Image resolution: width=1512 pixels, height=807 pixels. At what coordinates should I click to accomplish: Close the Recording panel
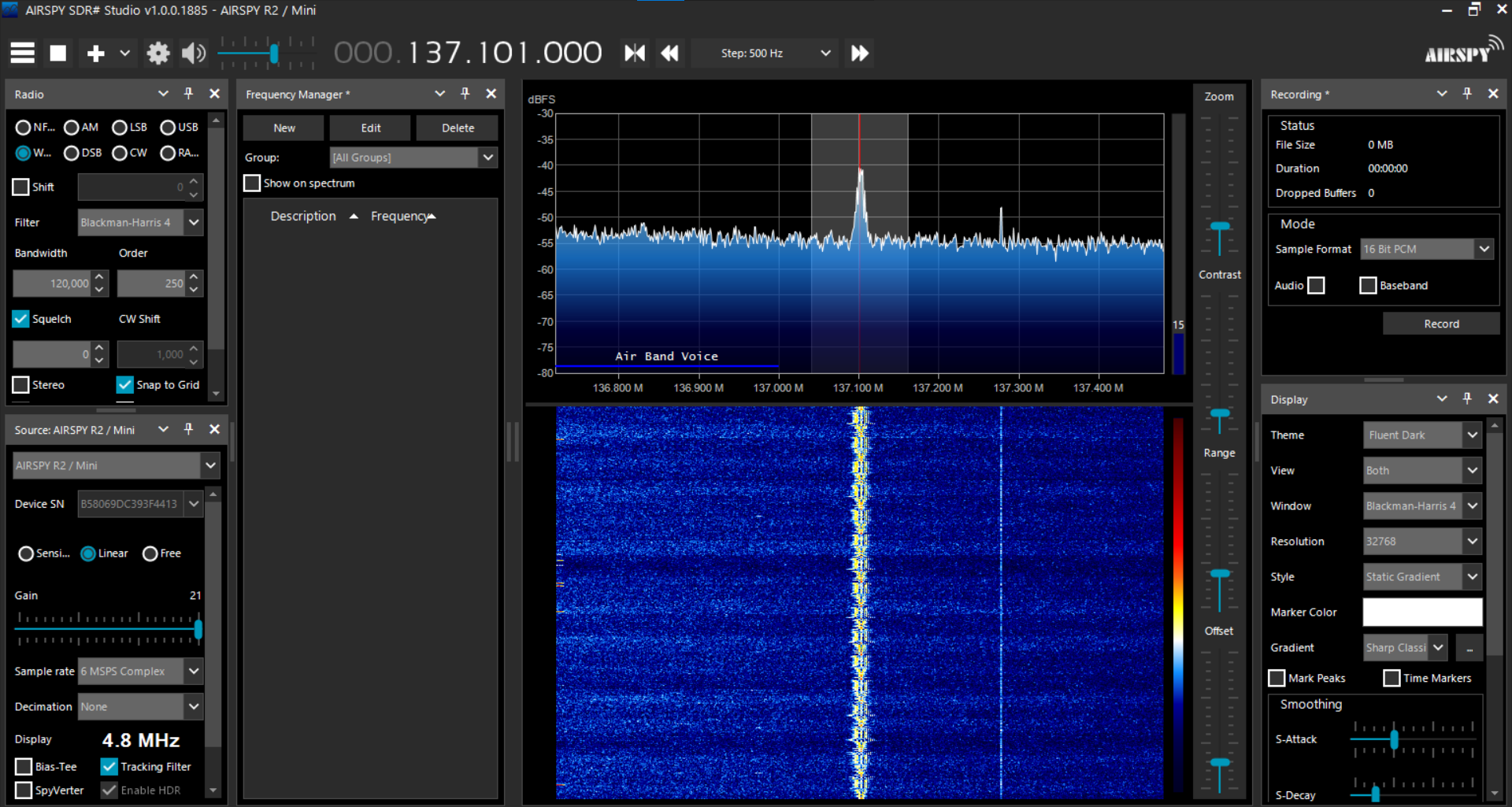pyautogui.click(x=1493, y=94)
